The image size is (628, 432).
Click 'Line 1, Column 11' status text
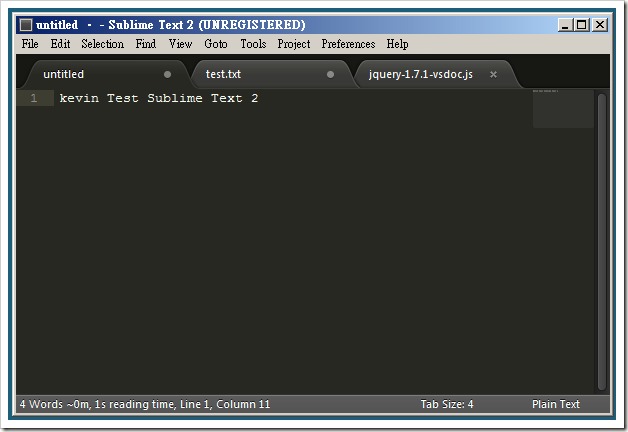[x=225, y=404]
